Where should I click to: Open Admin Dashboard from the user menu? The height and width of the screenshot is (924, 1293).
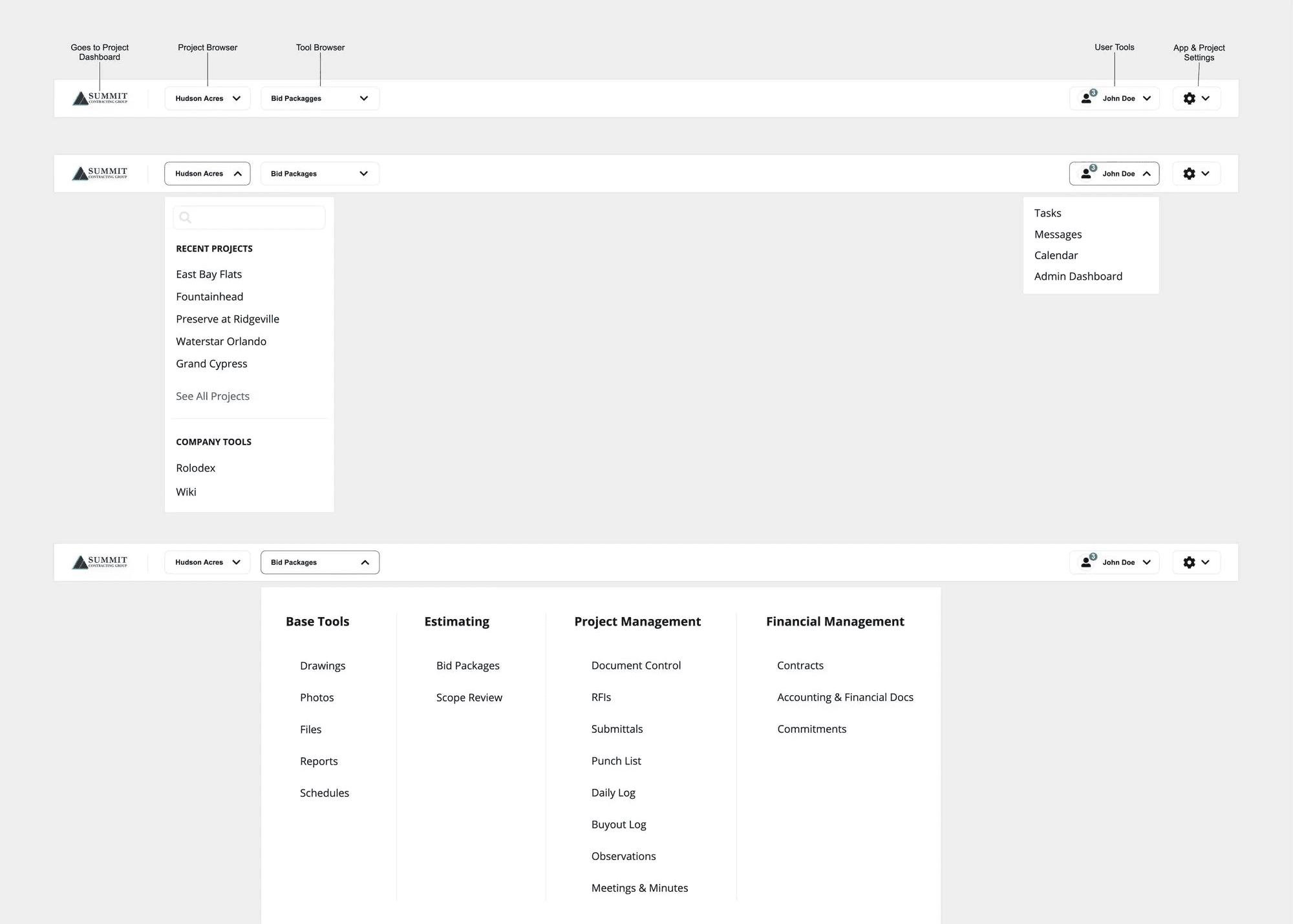click(1078, 277)
